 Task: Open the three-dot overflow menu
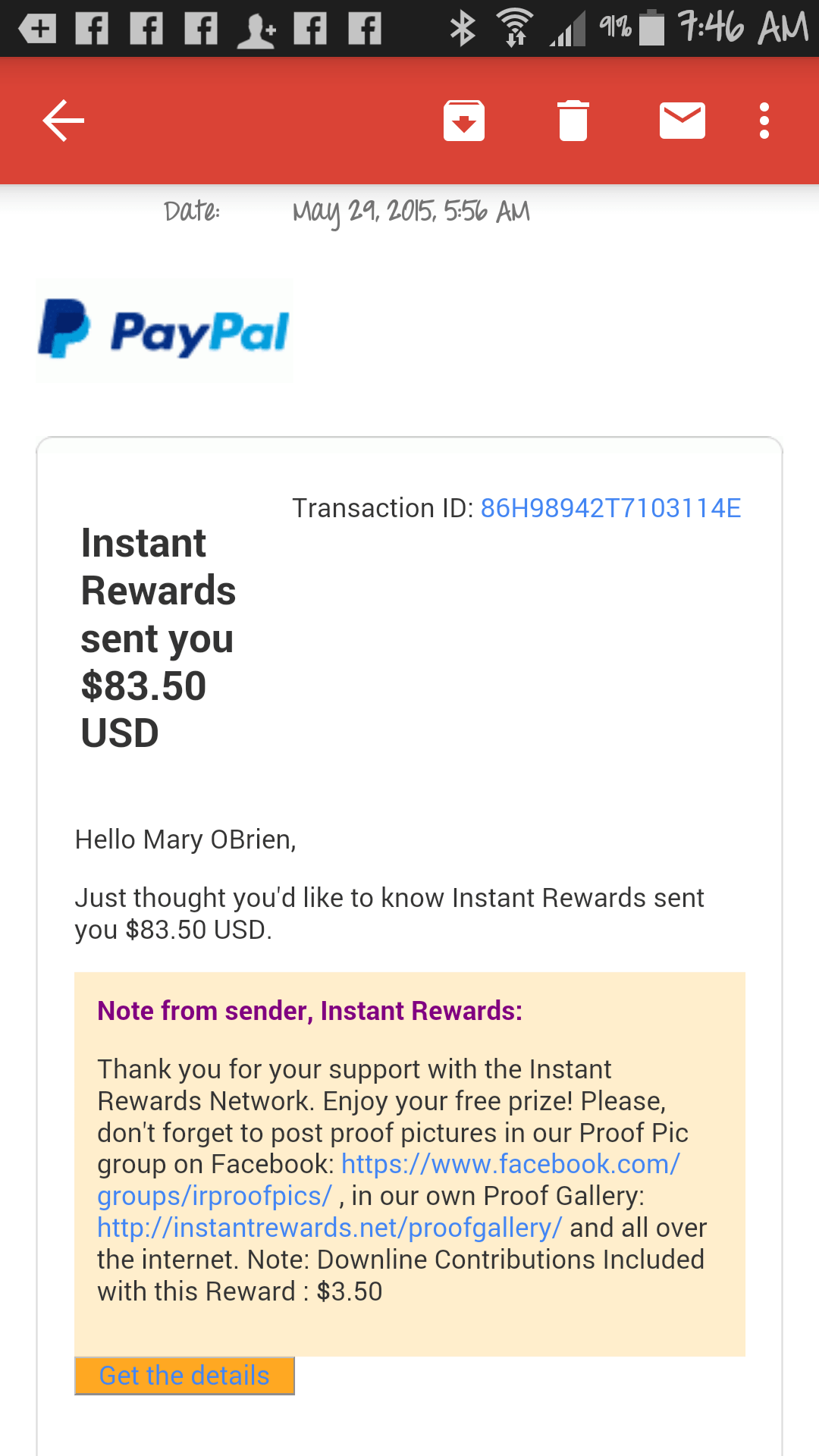[764, 121]
